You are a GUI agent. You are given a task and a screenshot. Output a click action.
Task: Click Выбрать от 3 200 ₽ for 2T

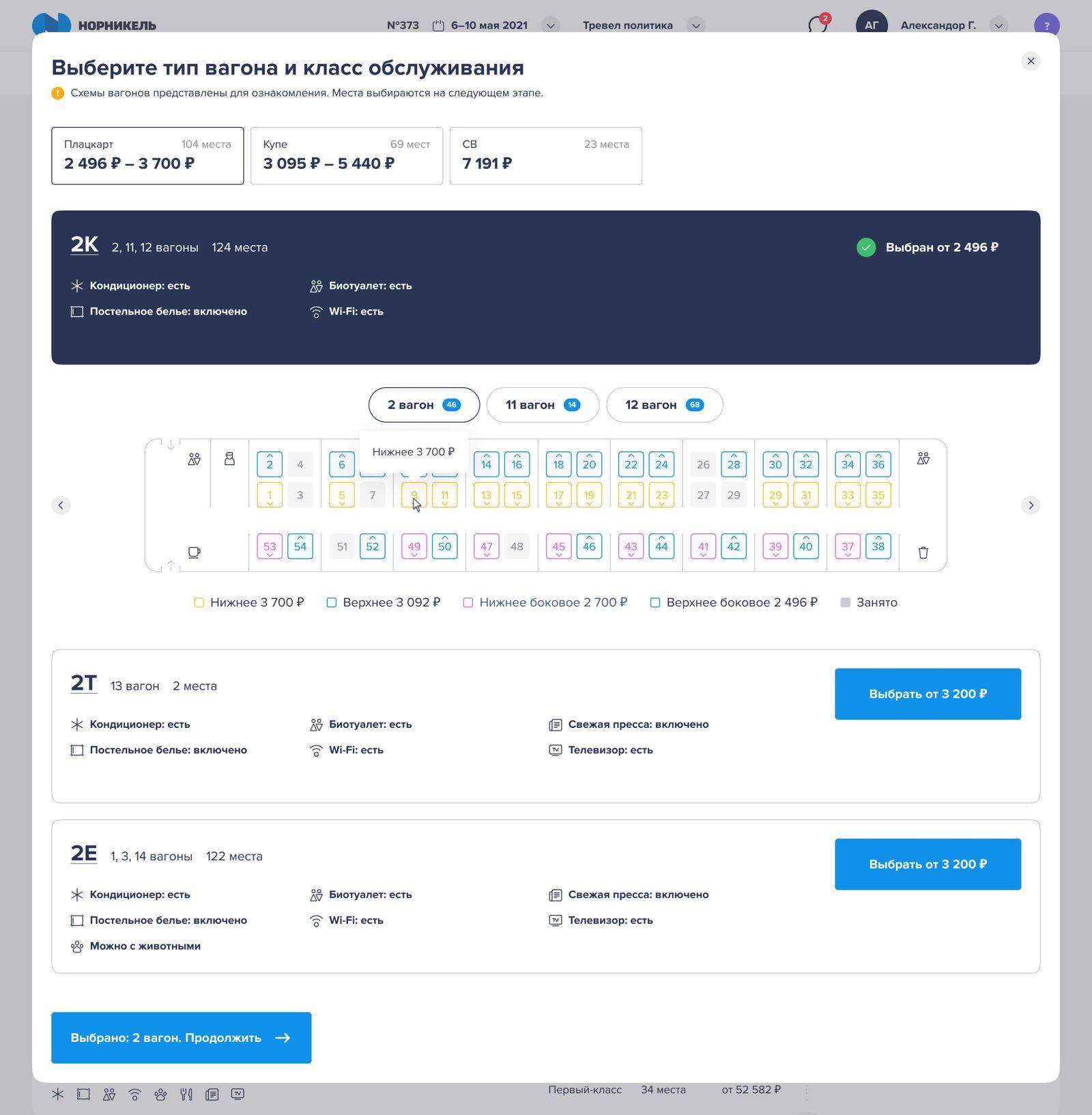(x=928, y=694)
